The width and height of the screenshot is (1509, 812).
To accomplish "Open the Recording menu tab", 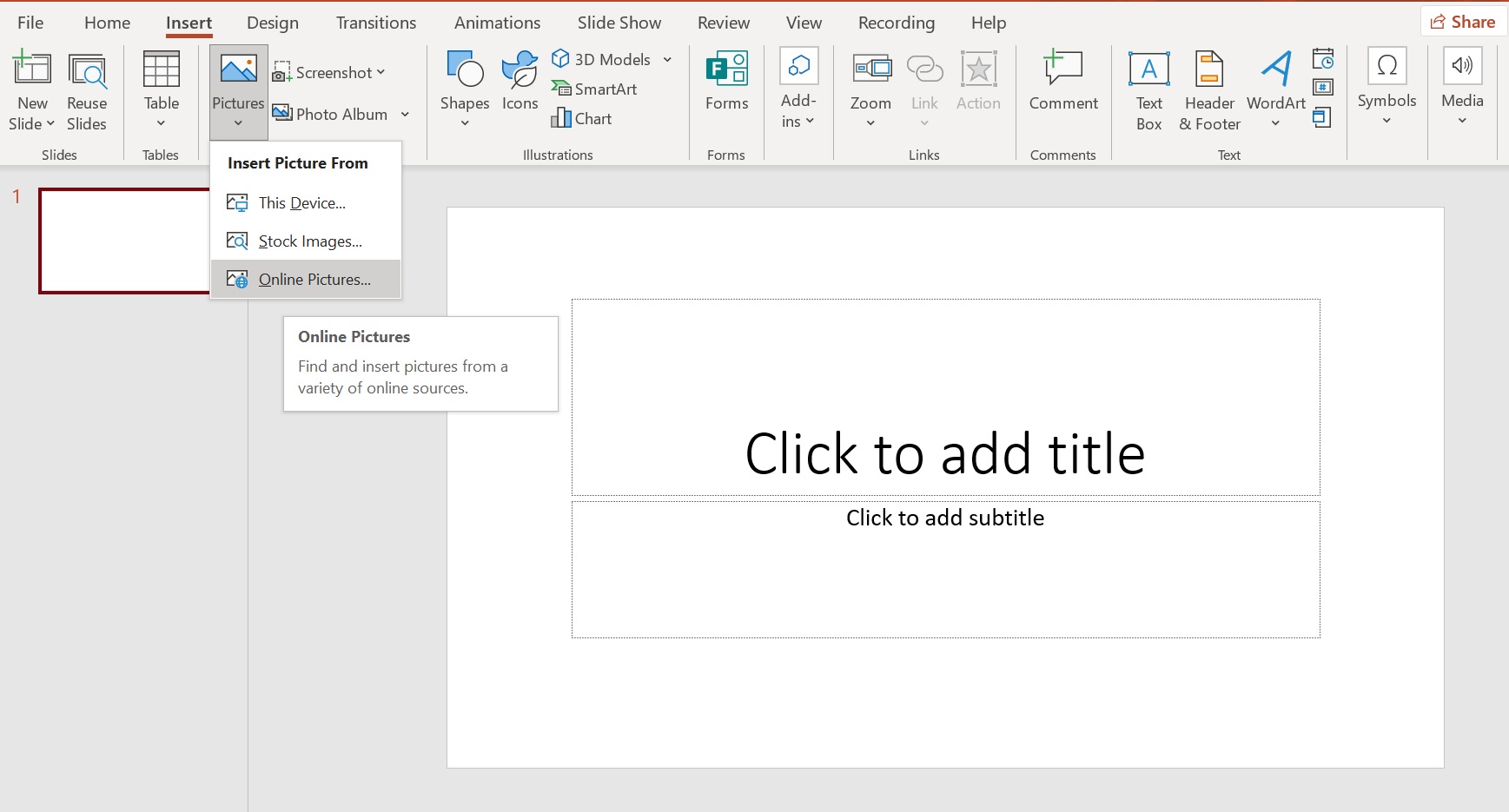I will (896, 22).
